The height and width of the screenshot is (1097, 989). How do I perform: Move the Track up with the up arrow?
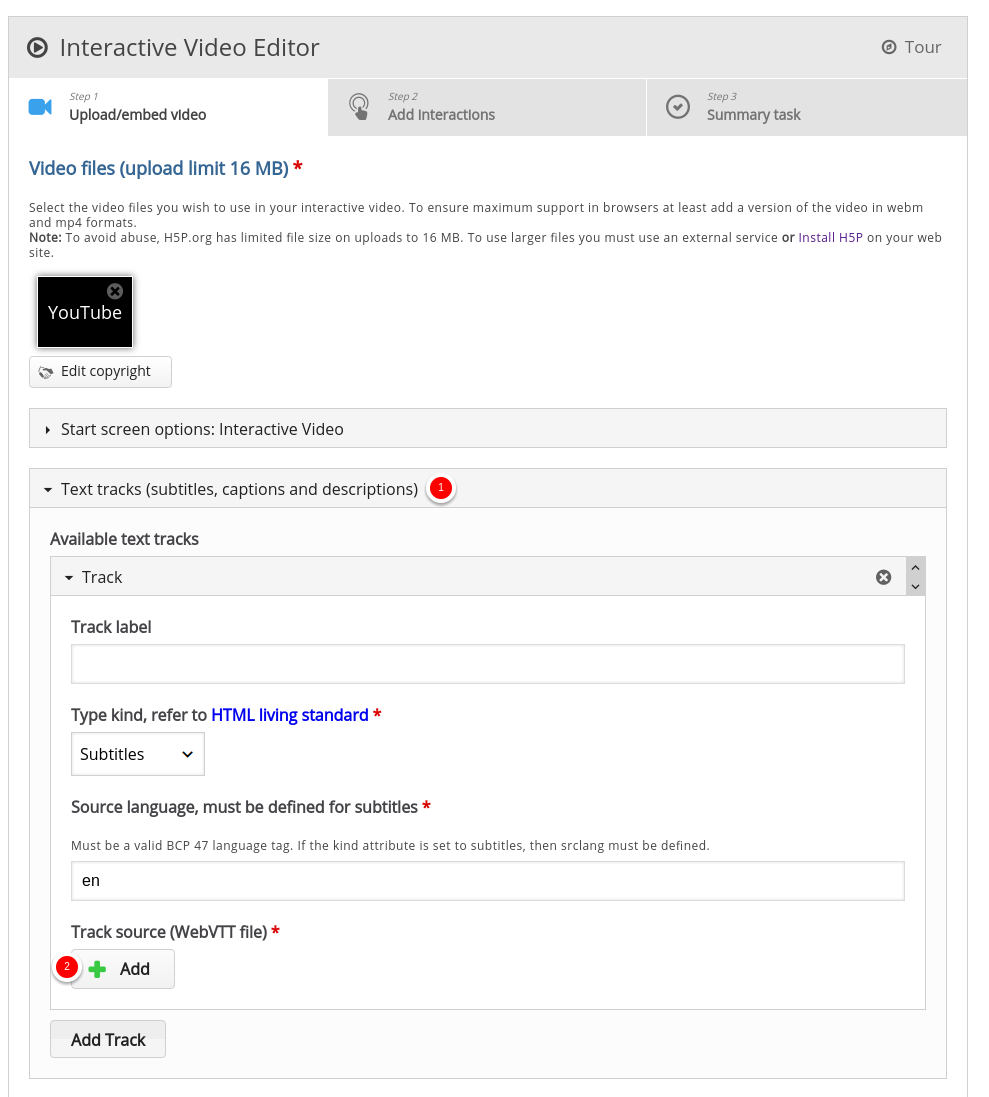pos(916,567)
